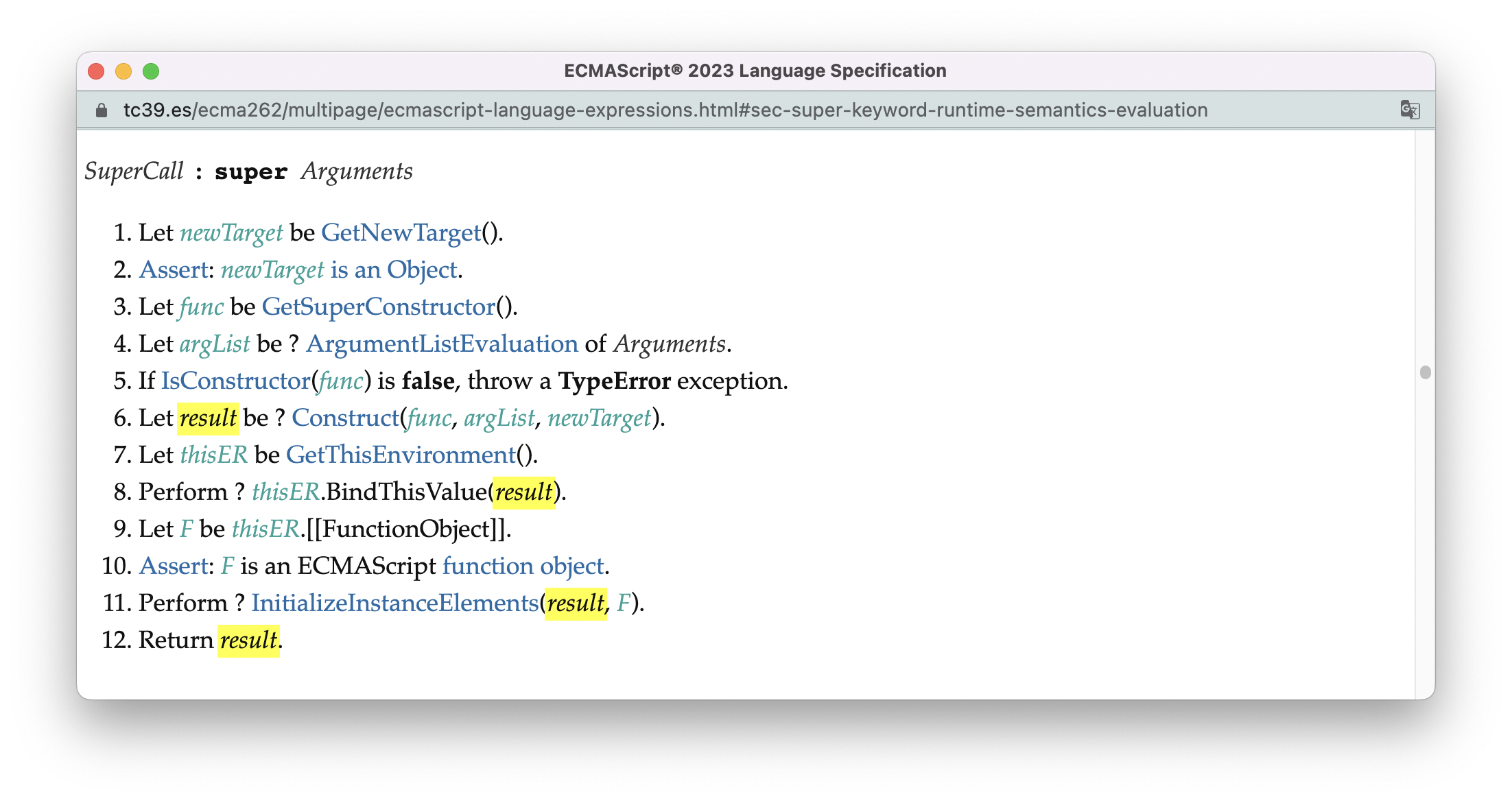Viewport: 1512px width, 801px height.
Task: Click F variable in step 10
Action: pyautogui.click(x=228, y=566)
